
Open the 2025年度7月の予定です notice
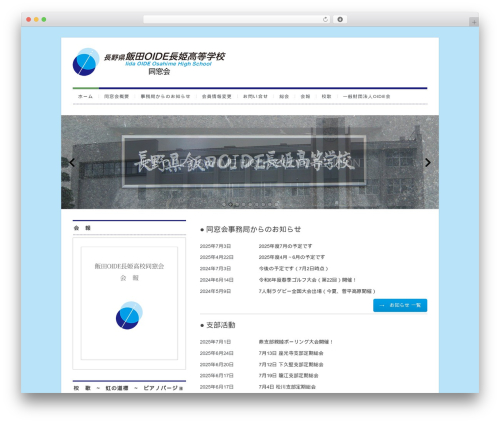coord(285,246)
